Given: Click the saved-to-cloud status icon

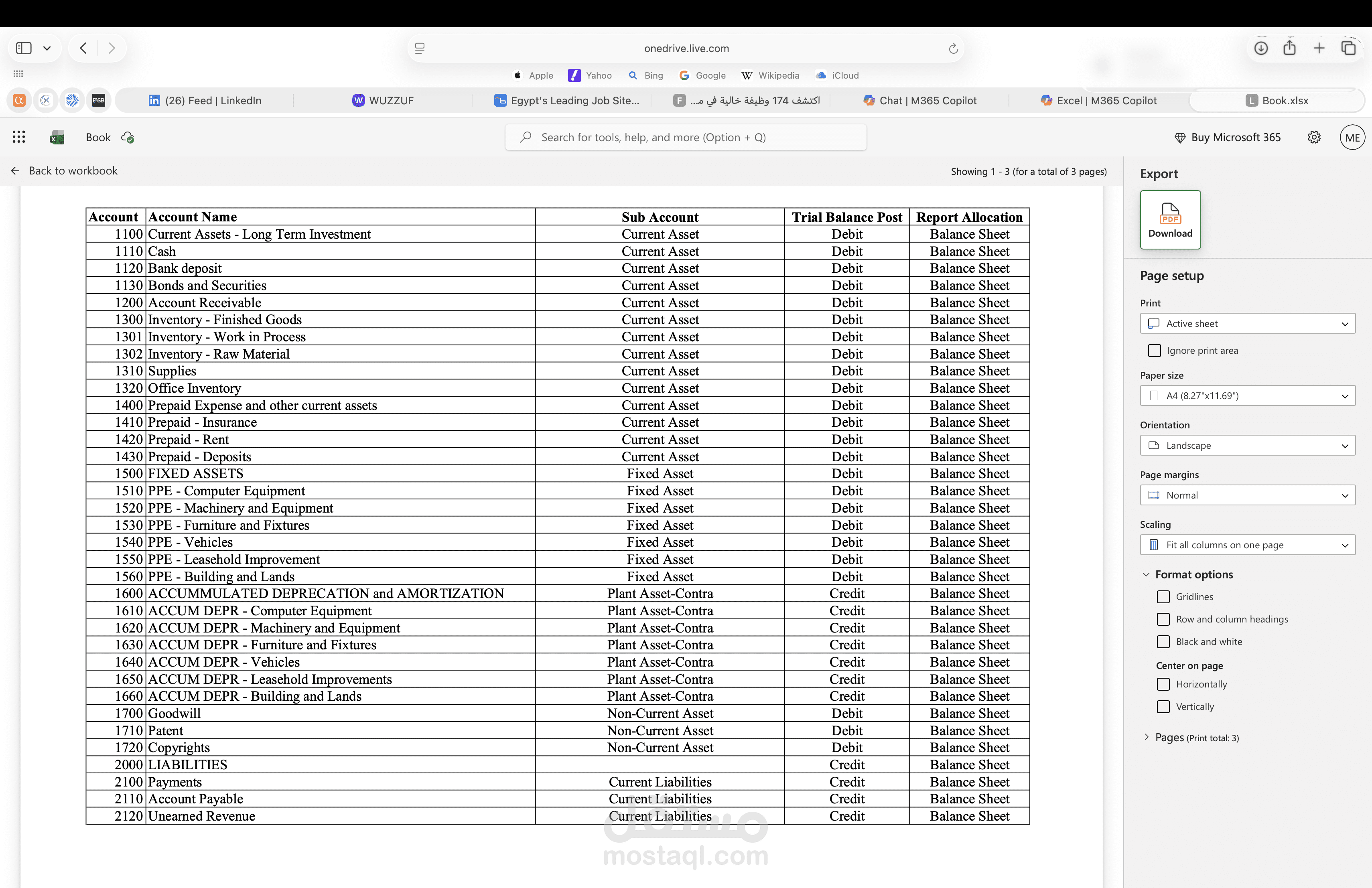Looking at the screenshot, I should (x=128, y=137).
